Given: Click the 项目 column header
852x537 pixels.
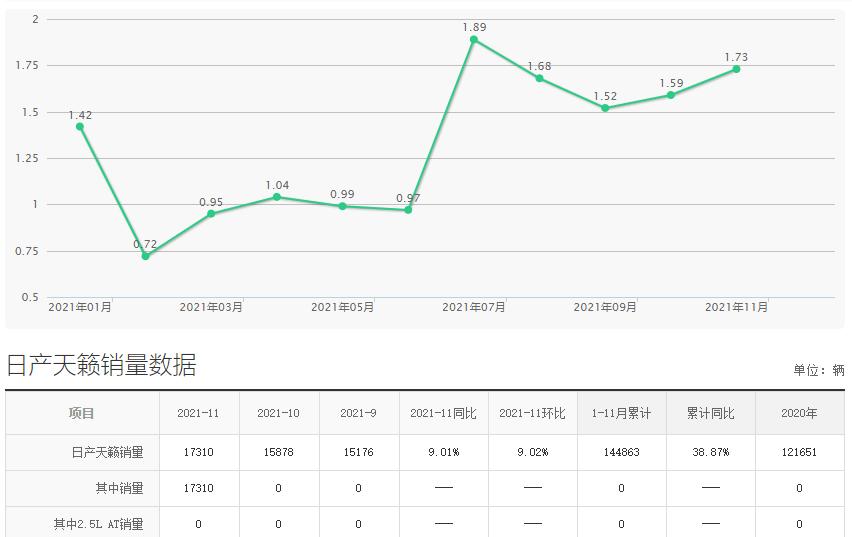Looking at the screenshot, I should (x=82, y=413).
